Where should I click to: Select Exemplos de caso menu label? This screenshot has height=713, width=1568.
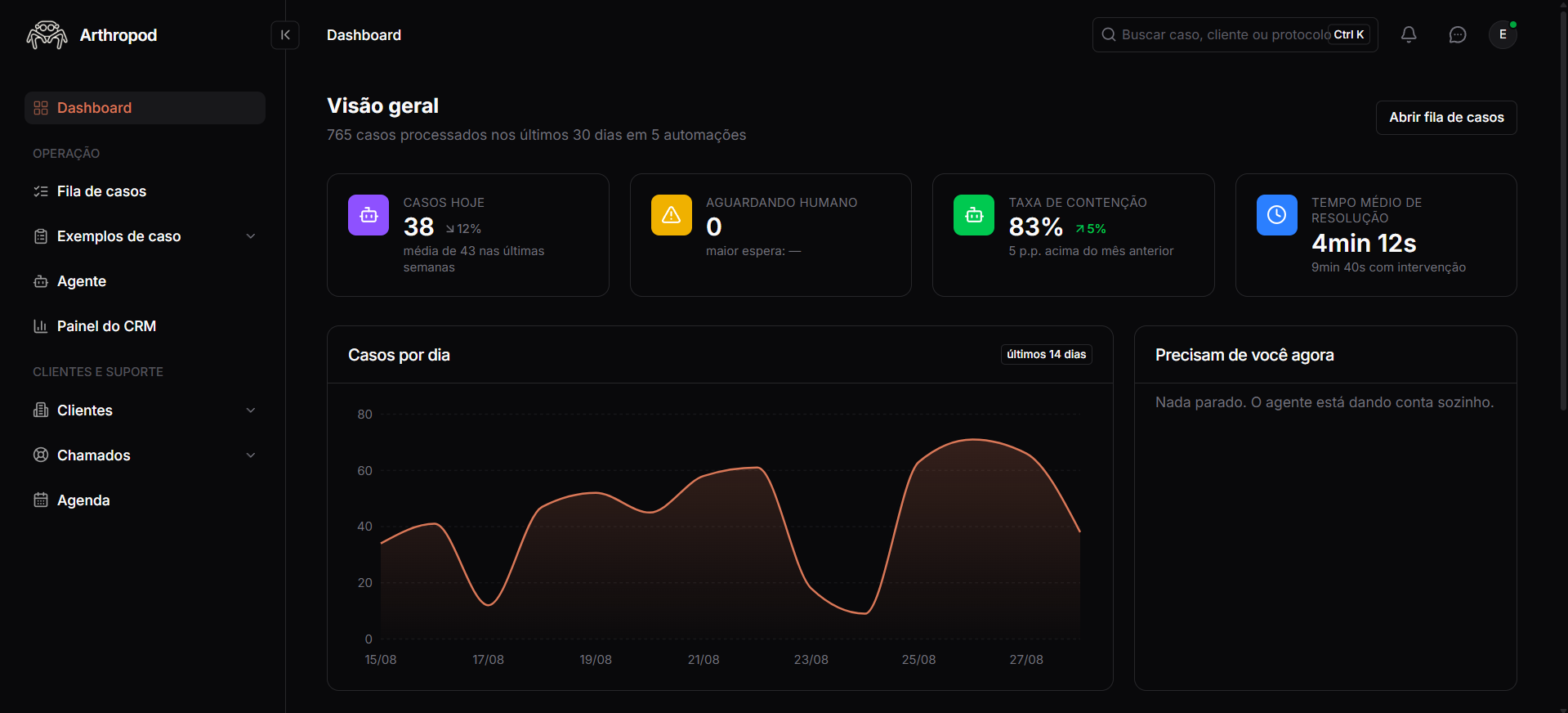[x=119, y=236]
